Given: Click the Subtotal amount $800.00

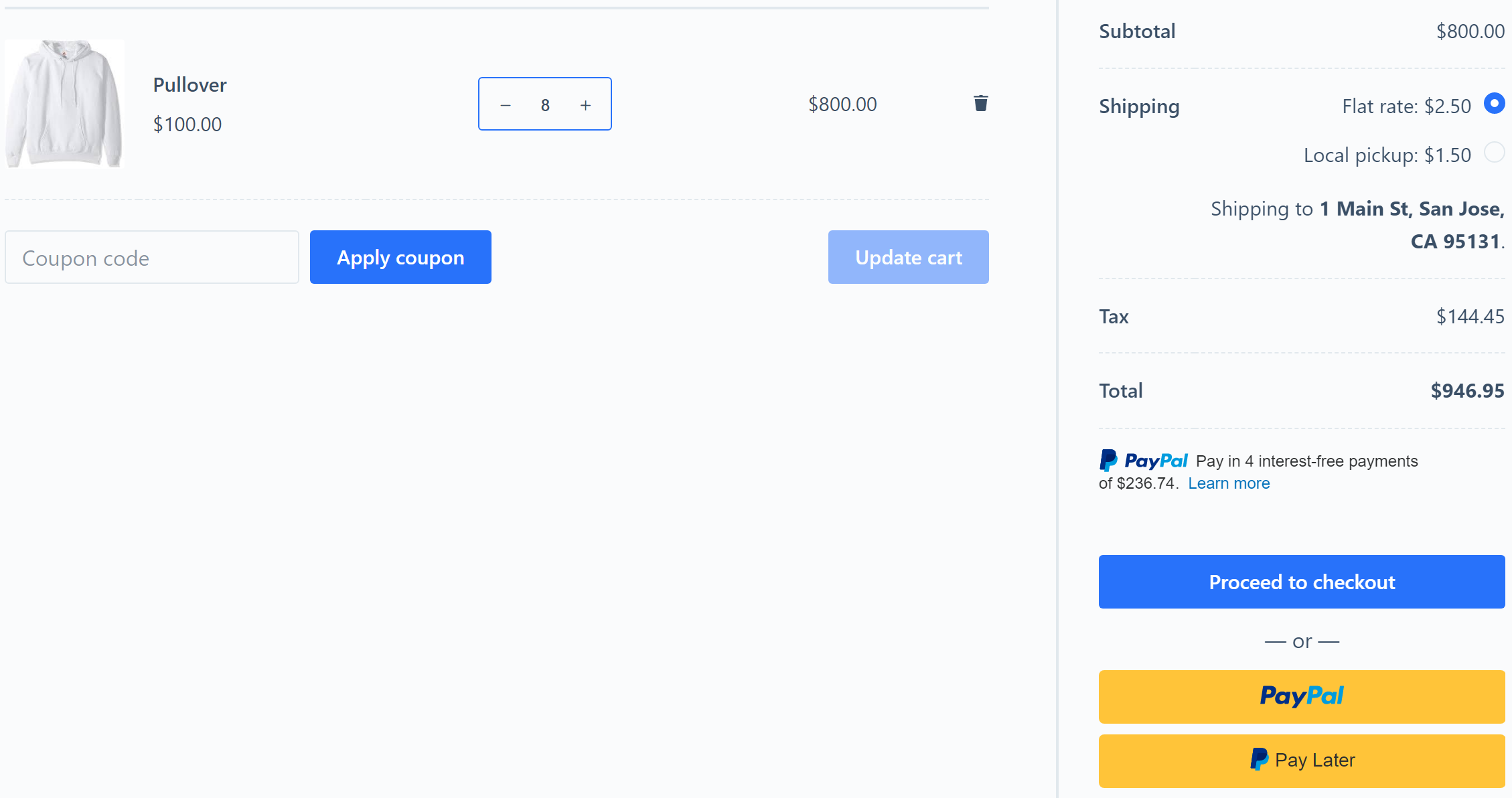Looking at the screenshot, I should tap(1470, 31).
